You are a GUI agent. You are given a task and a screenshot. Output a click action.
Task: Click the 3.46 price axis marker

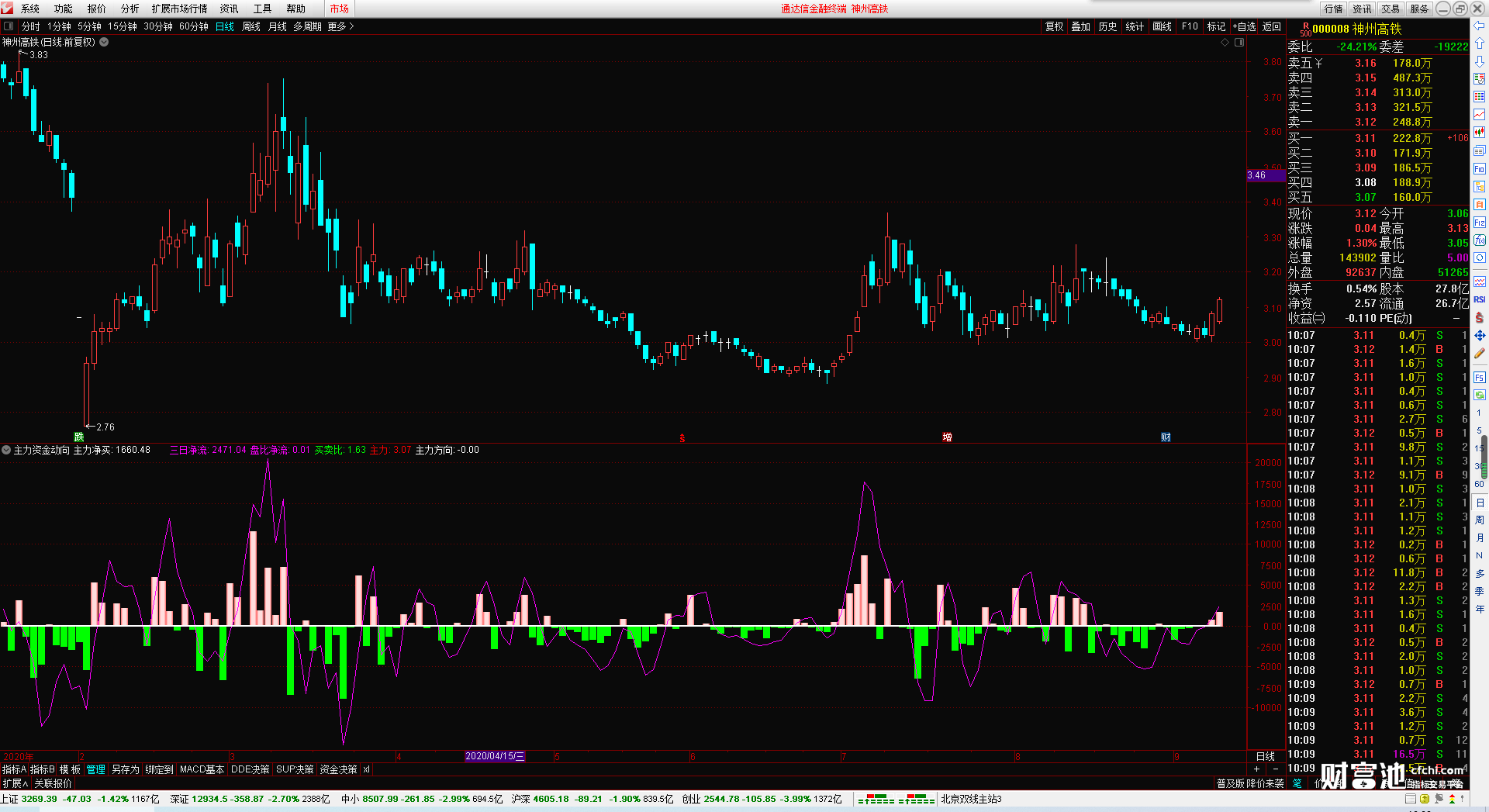coord(1266,175)
